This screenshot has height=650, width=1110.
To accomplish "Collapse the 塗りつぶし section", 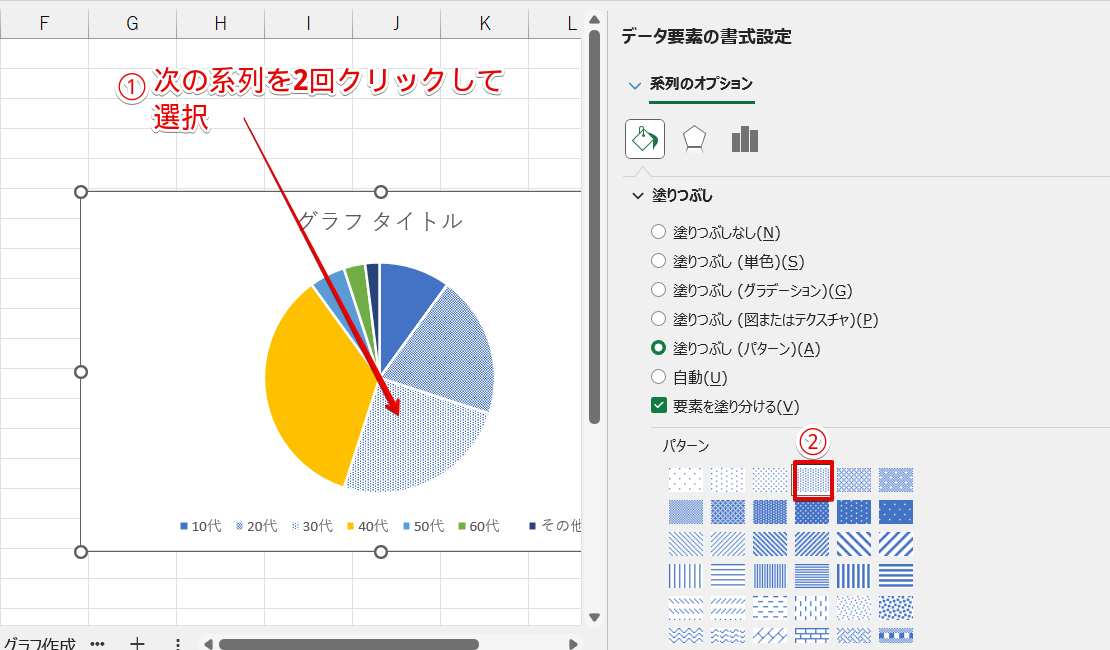I will coord(638,196).
